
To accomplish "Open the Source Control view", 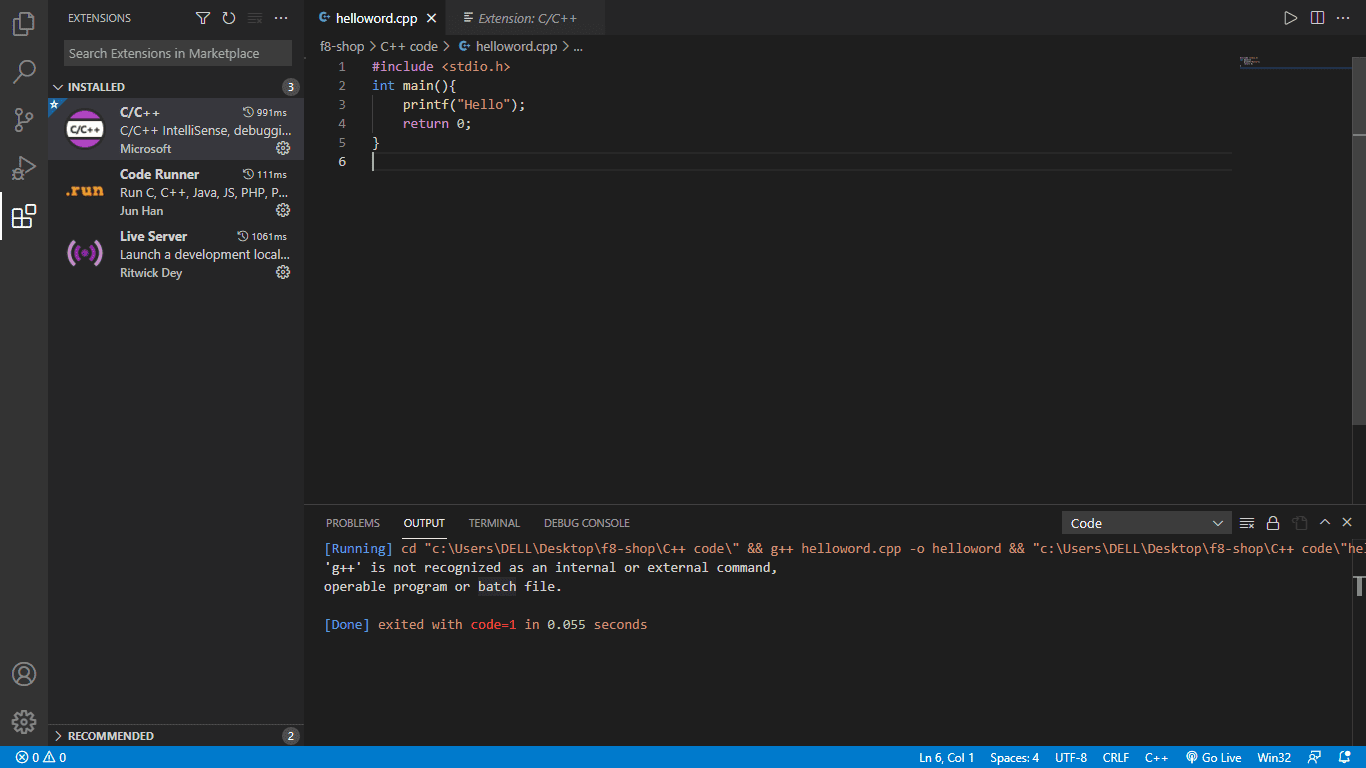I will tap(24, 120).
